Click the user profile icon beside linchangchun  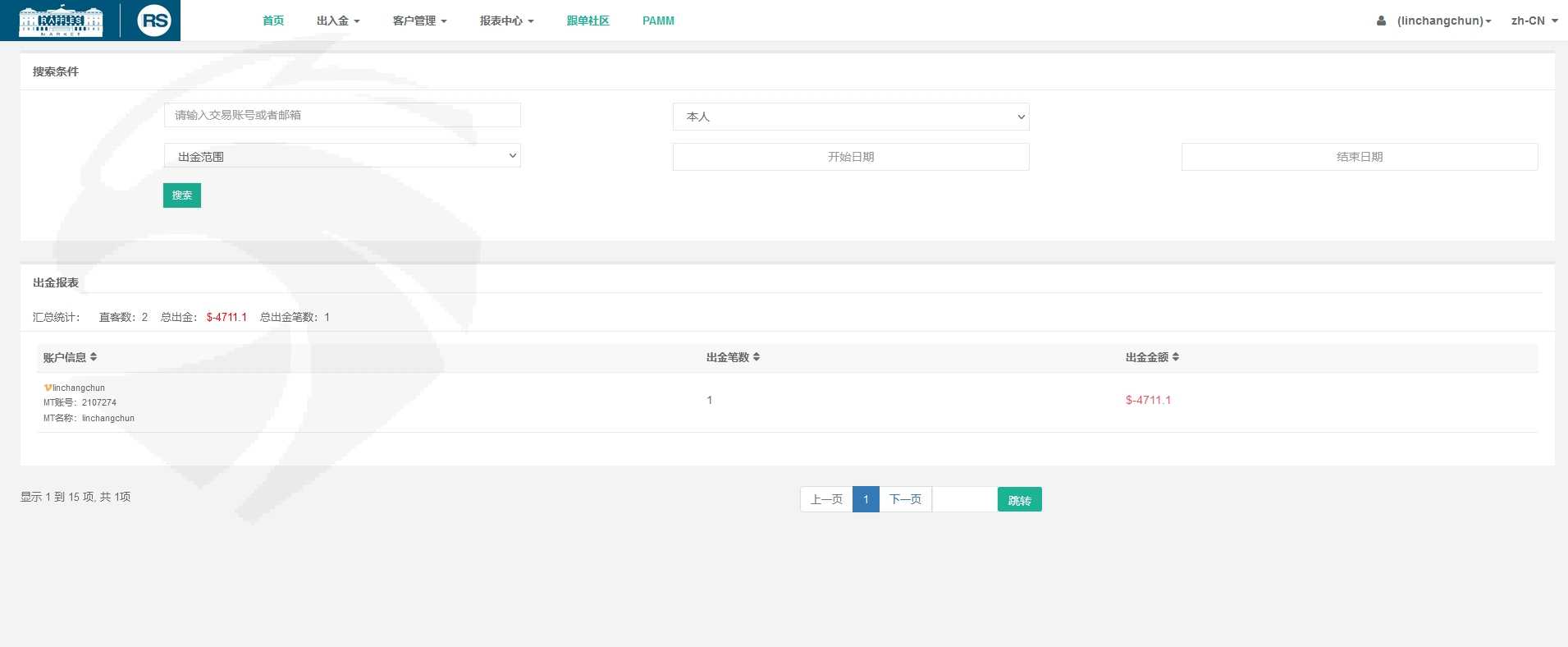(x=1381, y=21)
